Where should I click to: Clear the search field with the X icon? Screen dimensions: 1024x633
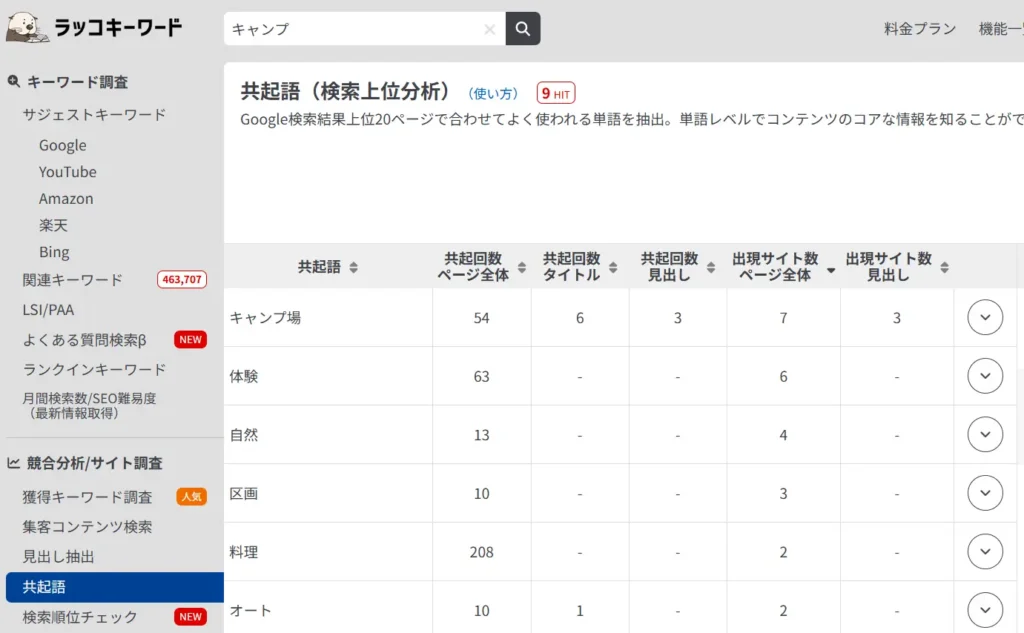click(x=489, y=29)
